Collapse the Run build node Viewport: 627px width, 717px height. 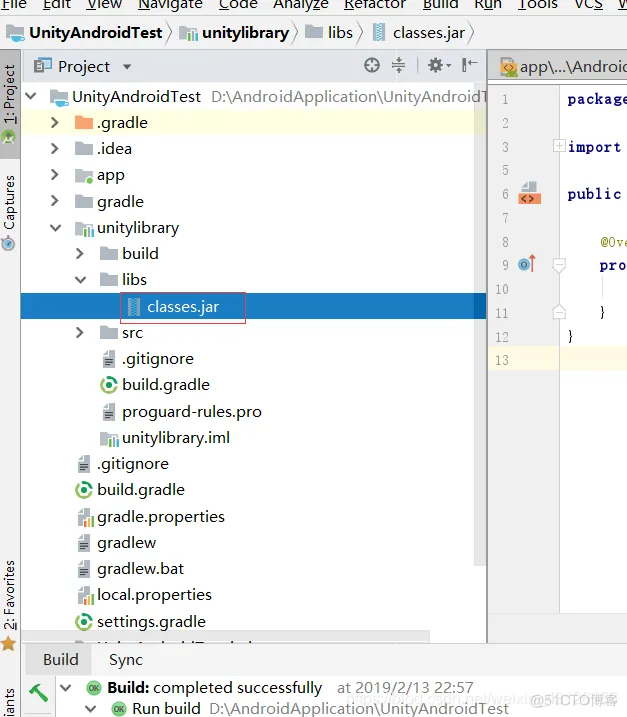(91, 709)
